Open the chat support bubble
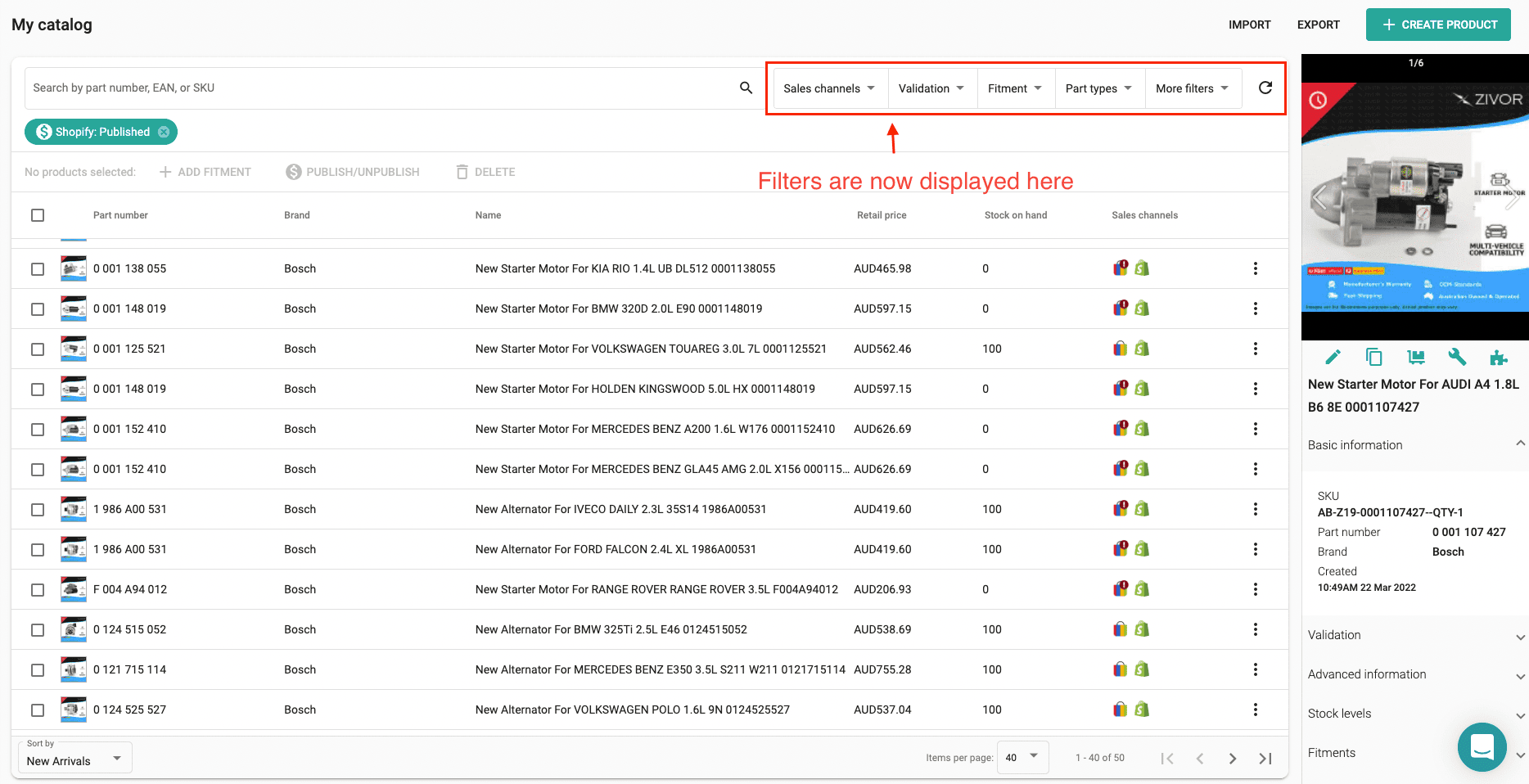 pyautogui.click(x=1482, y=747)
